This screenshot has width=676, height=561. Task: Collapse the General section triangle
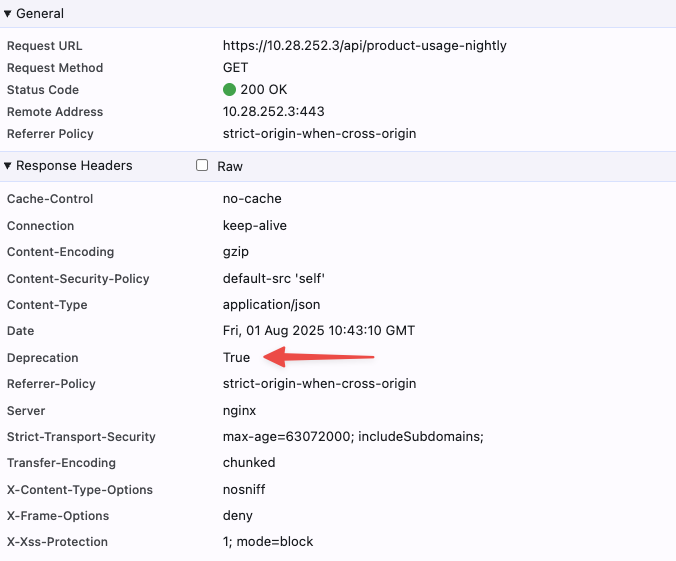[x=8, y=14]
